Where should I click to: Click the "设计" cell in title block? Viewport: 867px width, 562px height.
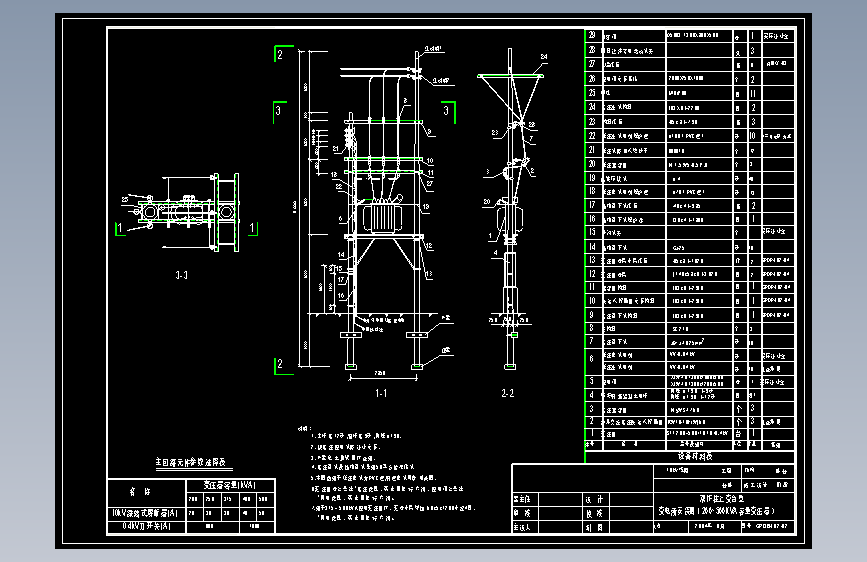coord(594,499)
